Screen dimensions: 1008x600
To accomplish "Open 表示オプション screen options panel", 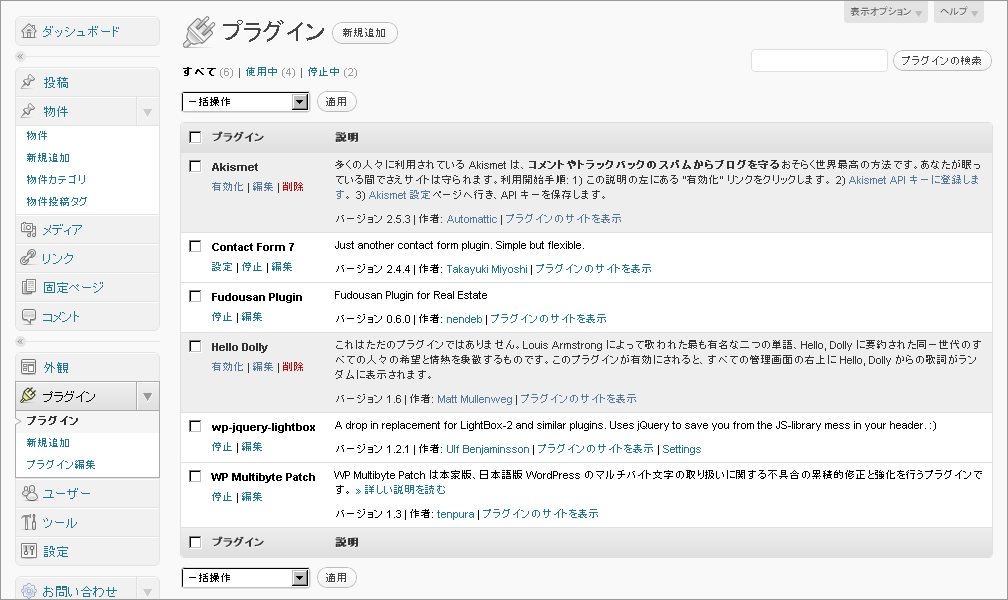I will [885, 12].
